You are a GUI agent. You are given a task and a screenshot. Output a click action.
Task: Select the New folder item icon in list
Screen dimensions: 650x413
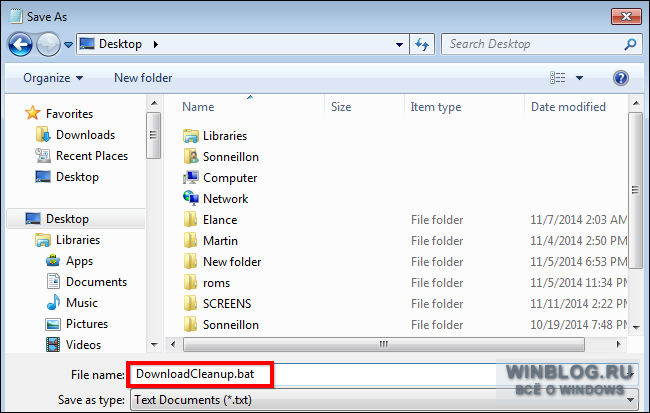pos(191,262)
